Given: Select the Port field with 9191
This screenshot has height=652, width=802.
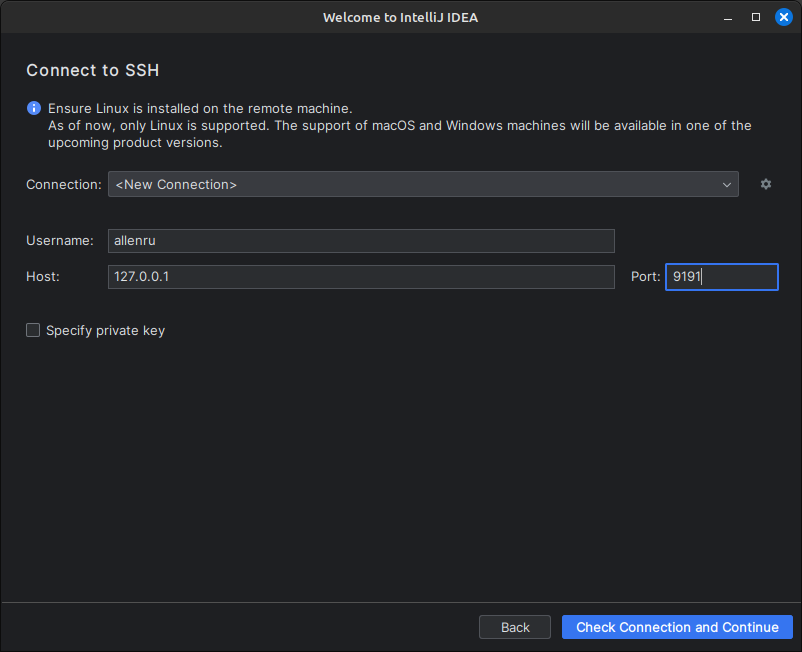Looking at the screenshot, I should (x=720, y=277).
